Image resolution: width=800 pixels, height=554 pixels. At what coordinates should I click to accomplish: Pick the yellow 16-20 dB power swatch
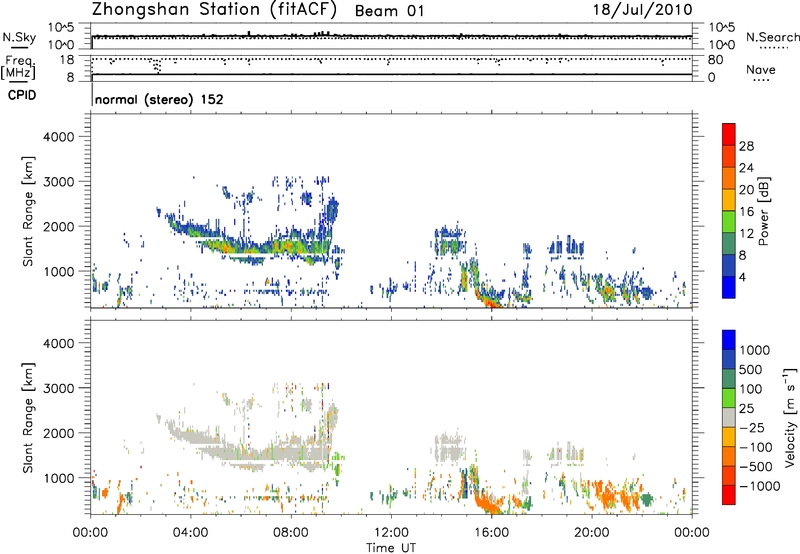point(729,200)
